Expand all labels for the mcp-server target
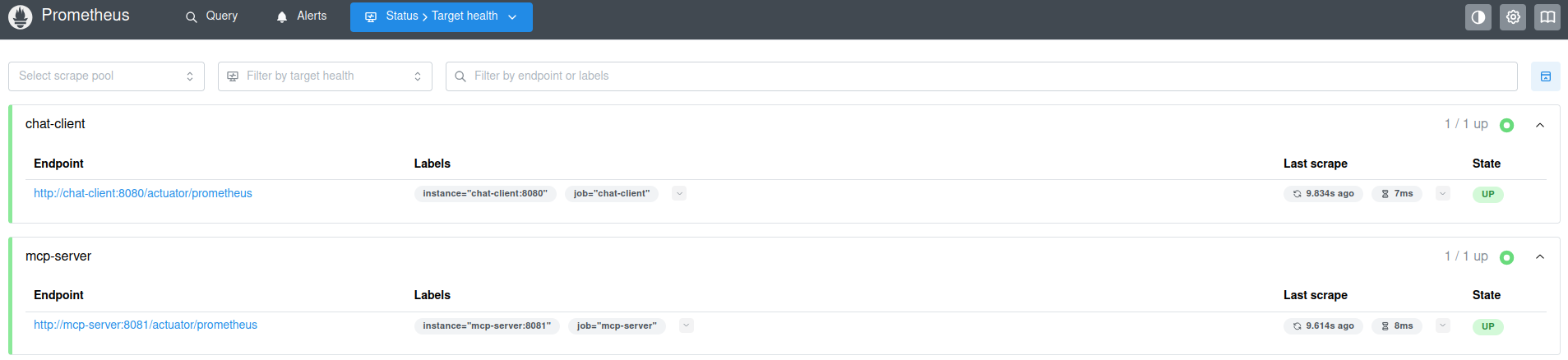Viewport: 1568px width, 360px height. point(687,325)
